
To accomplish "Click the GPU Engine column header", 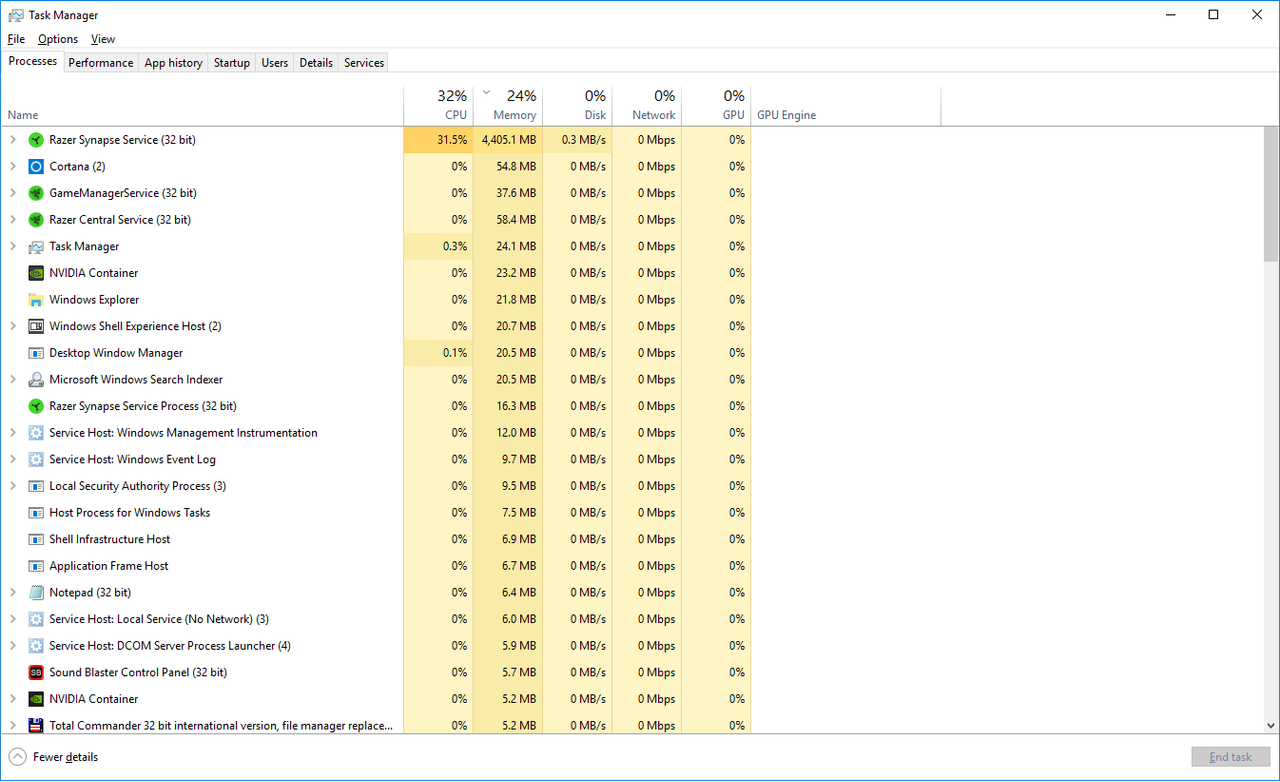I will point(846,105).
